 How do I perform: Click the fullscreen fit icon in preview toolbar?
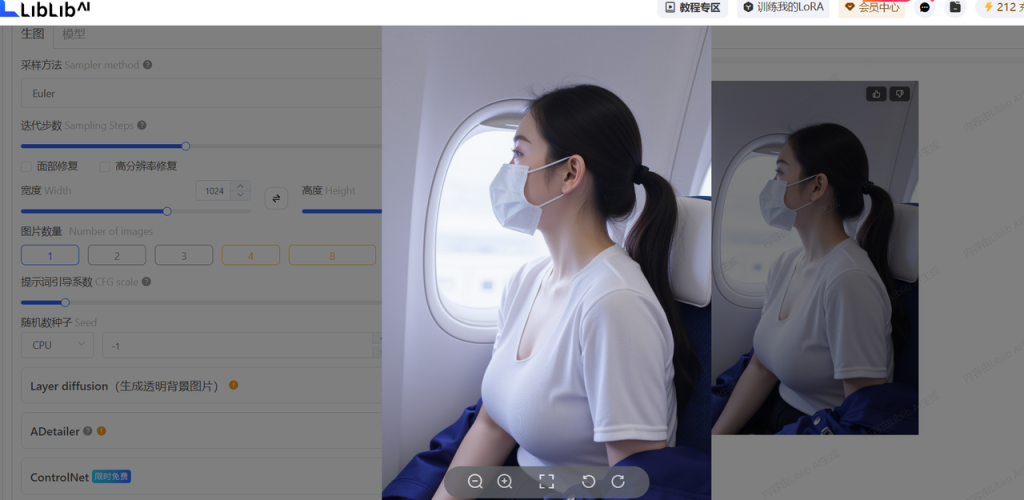(x=546, y=481)
